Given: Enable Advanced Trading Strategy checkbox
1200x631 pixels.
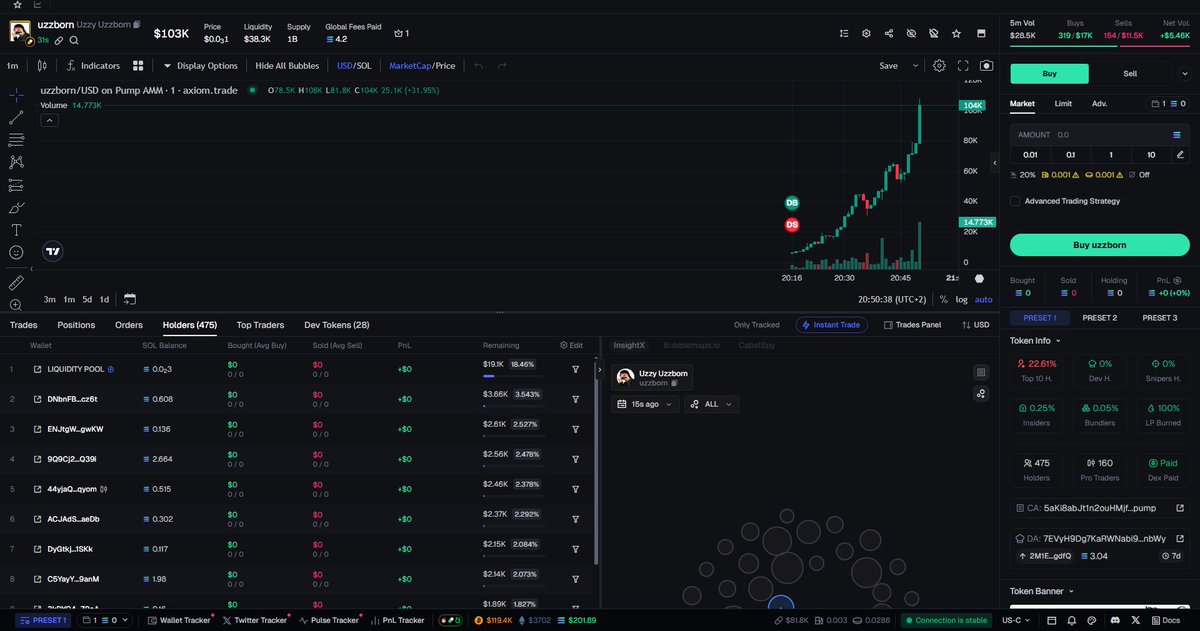Looking at the screenshot, I should (1015, 201).
